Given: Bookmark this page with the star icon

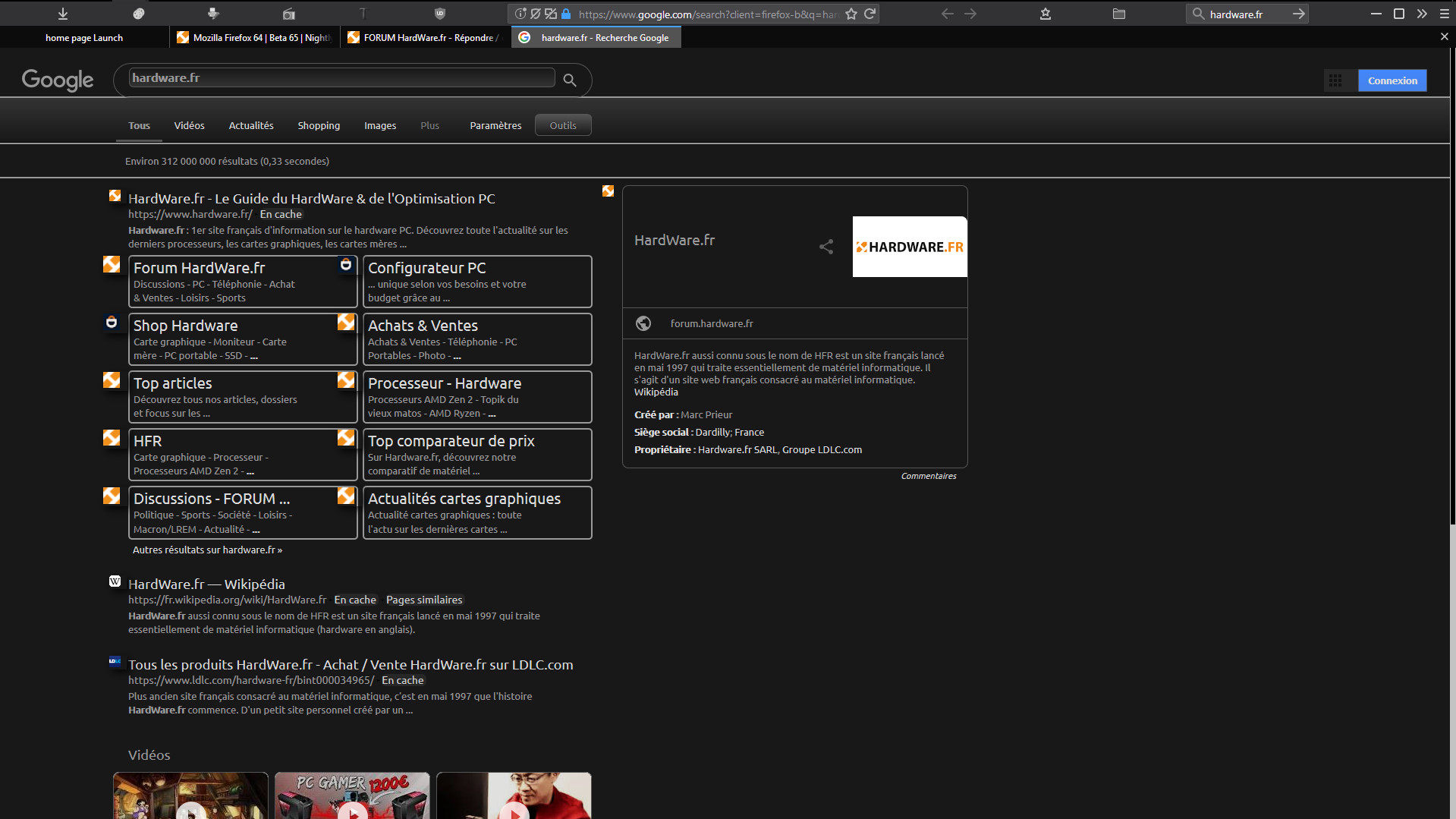Looking at the screenshot, I should (851, 14).
